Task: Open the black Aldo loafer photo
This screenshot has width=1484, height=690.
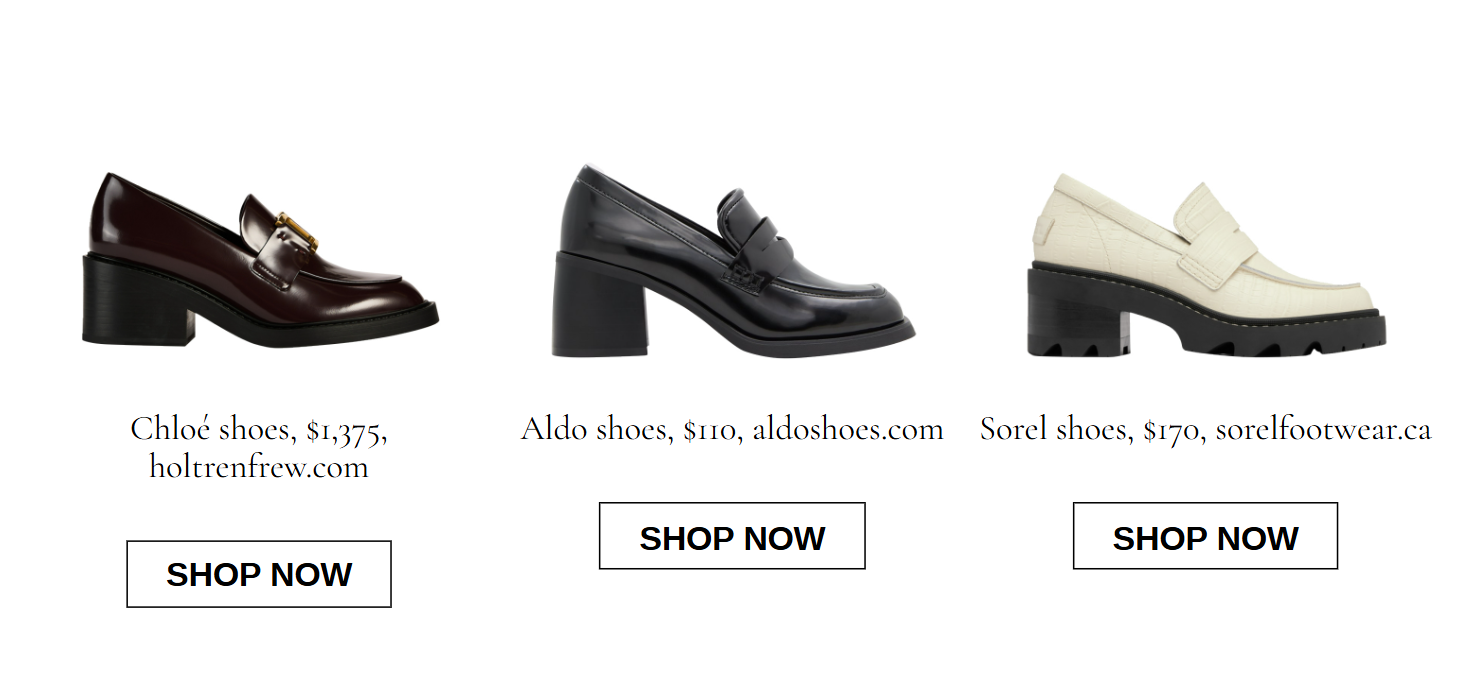Action: 732,262
